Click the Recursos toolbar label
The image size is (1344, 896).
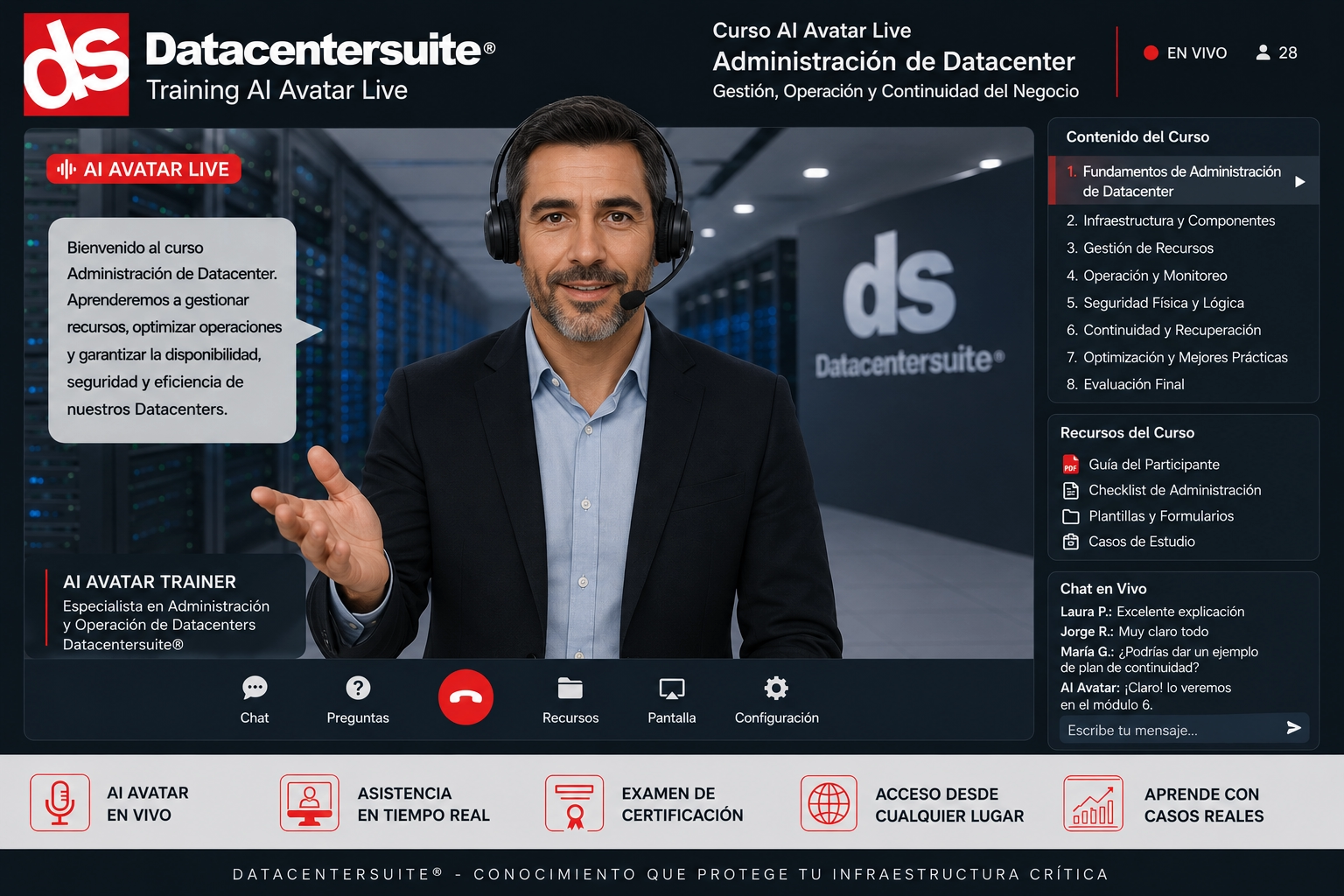(x=570, y=717)
